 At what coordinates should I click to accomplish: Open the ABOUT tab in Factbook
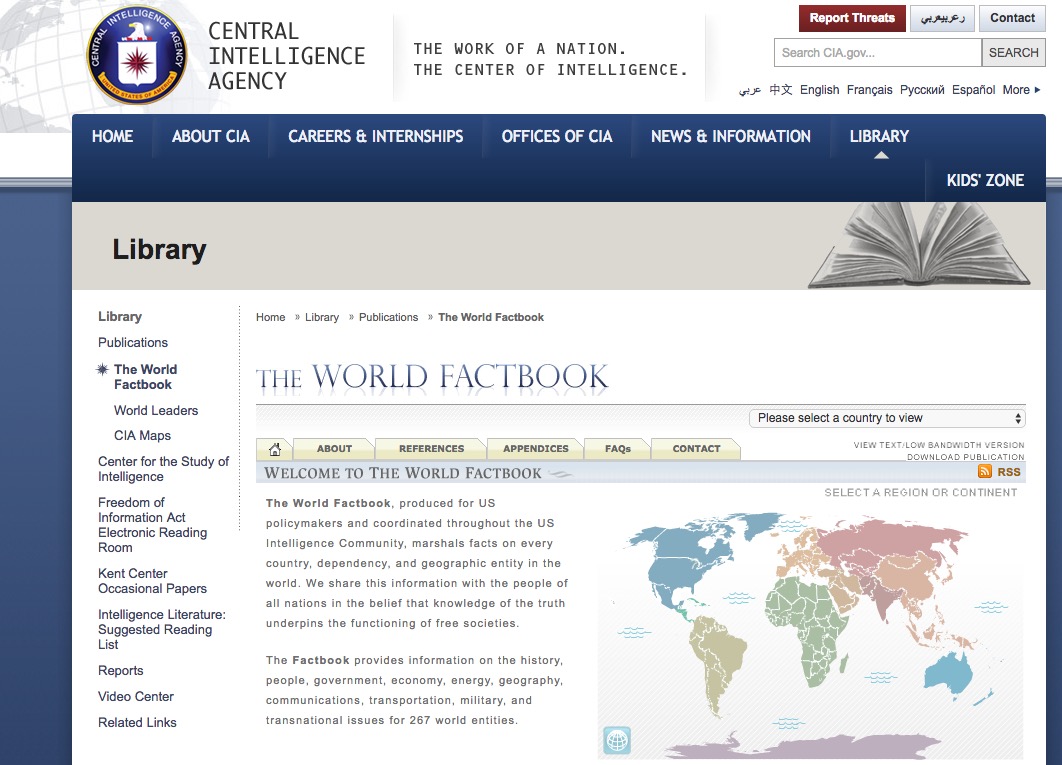(x=334, y=449)
